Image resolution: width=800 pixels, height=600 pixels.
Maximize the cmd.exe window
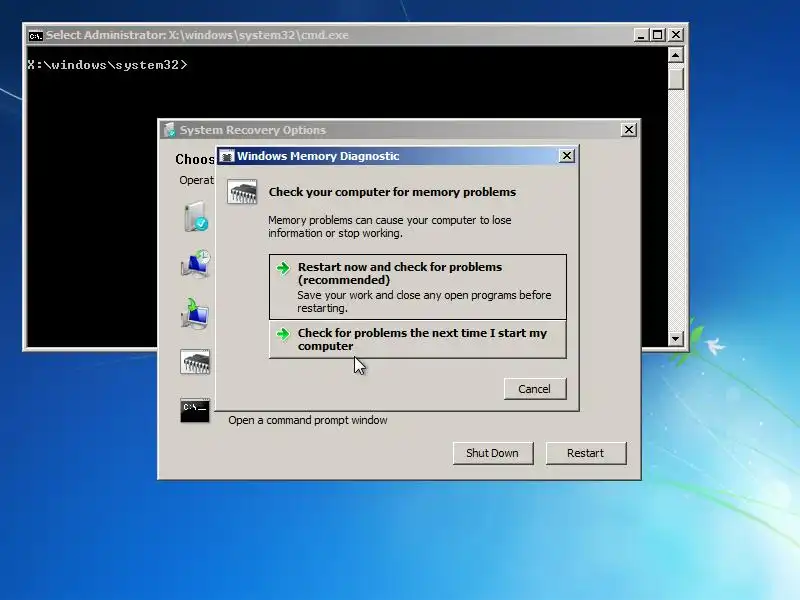tap(658, 35)
